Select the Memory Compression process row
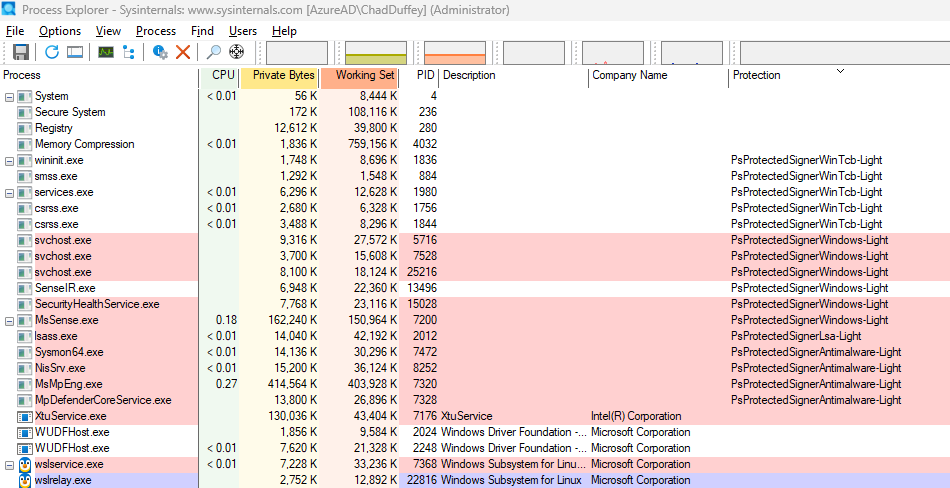The height and width of the screenshot is (488, 950). pyautogui.click(x=475, y=144)
